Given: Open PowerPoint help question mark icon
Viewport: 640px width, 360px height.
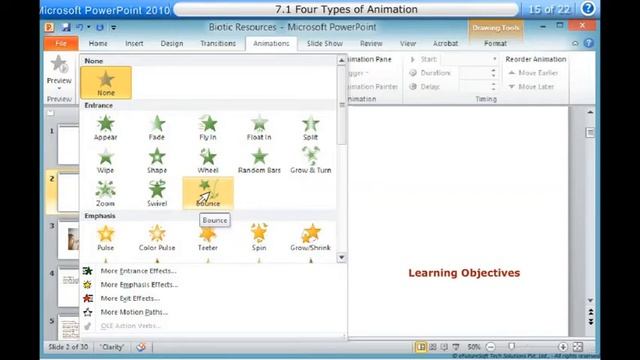Looking at the screenshot, I should [589, 43].
